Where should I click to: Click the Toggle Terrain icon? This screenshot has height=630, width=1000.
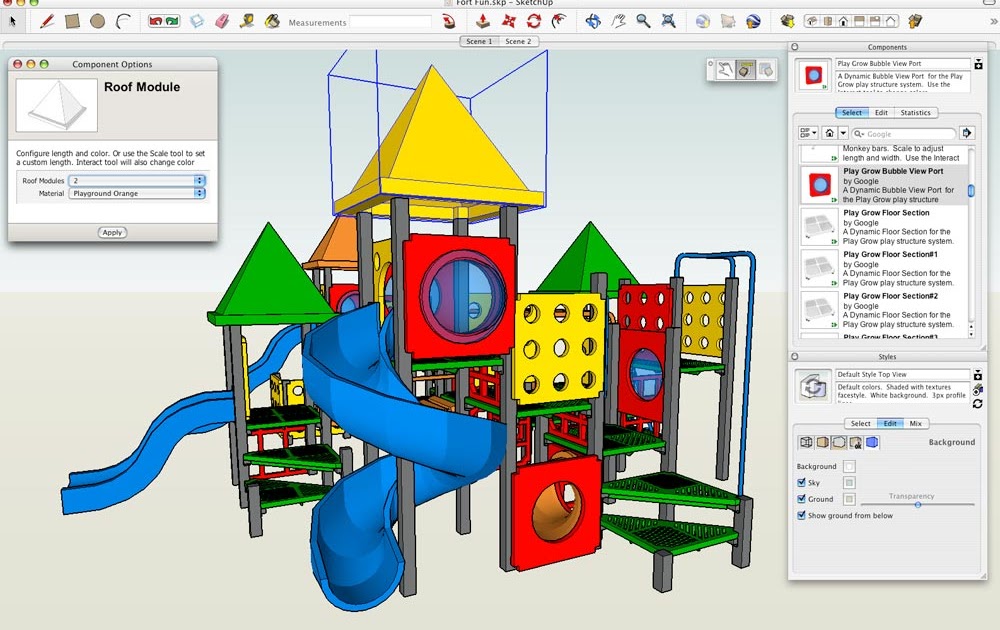click(728, 22)
